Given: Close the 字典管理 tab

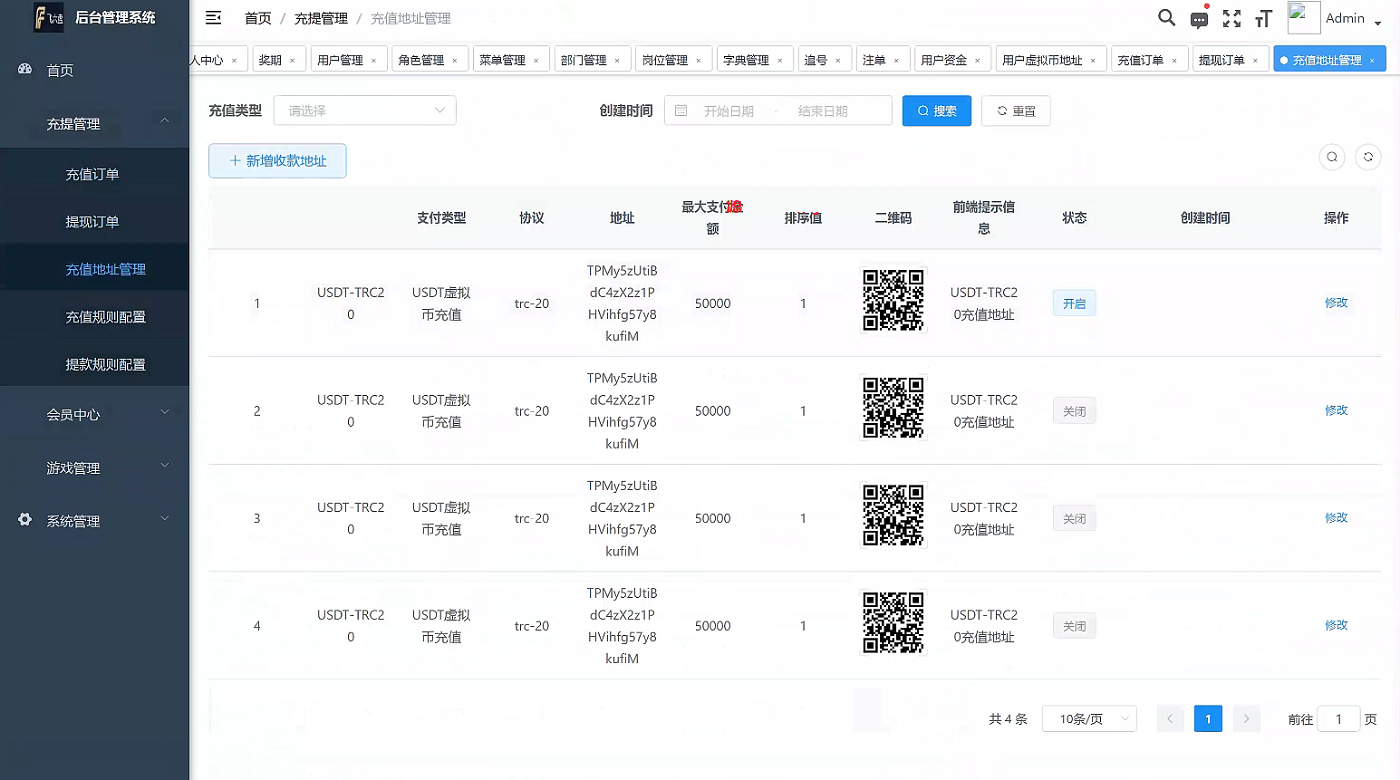Looking at the screenshot, I should click(x=779, y=61).
